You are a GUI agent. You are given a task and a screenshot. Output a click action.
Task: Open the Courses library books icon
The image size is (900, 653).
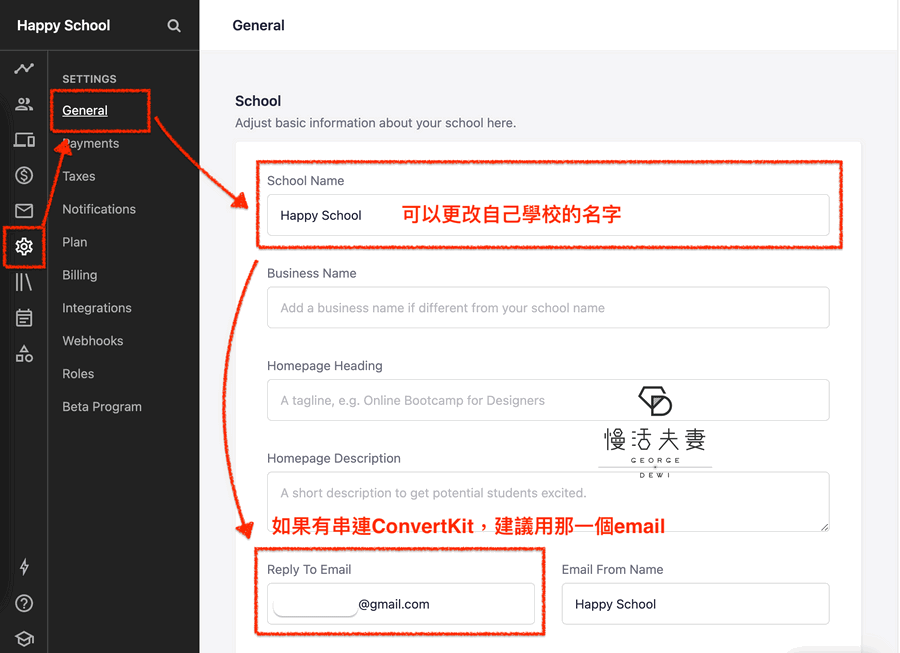tap(24, 283)
